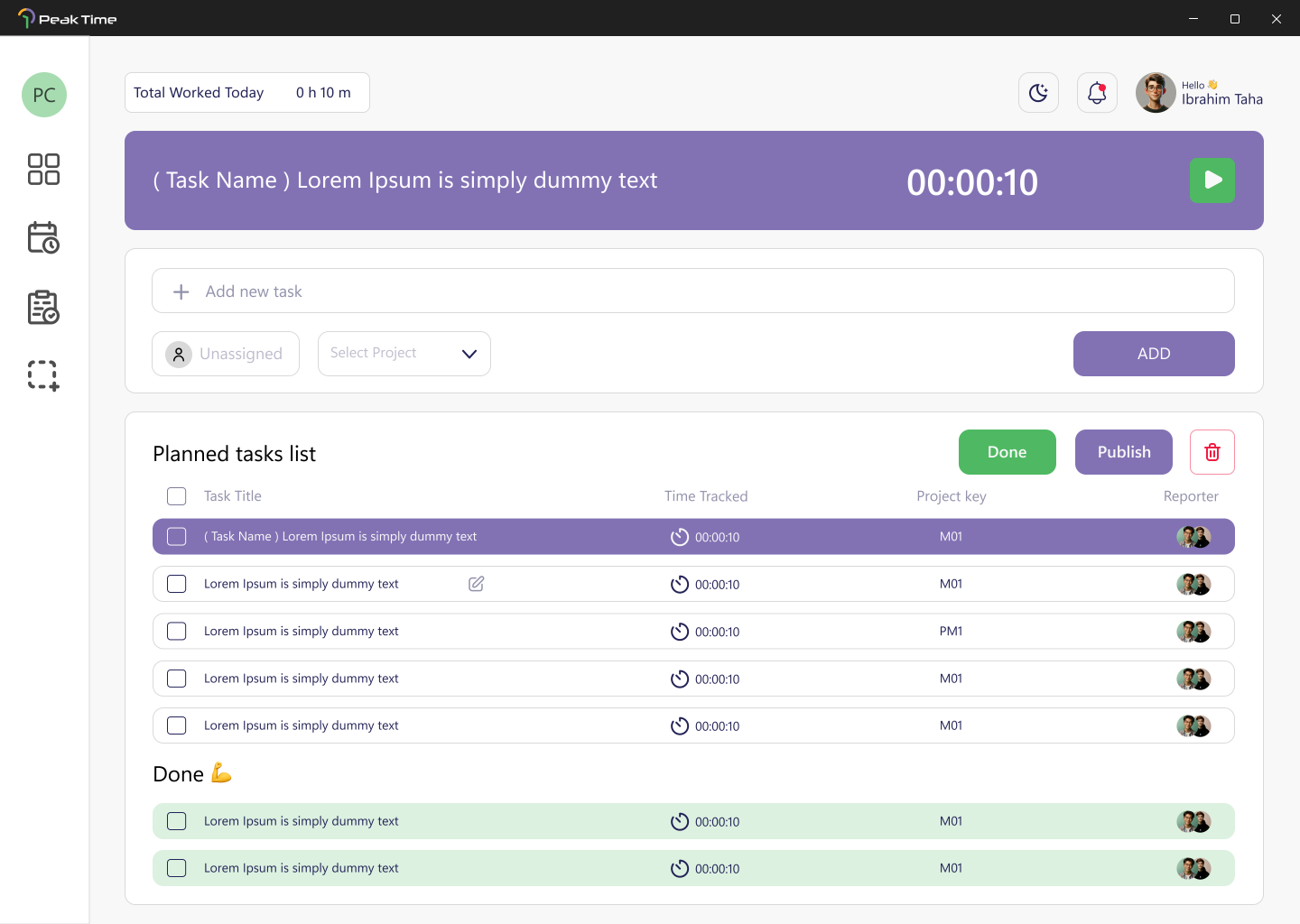Screen dimensions: 1300x924
Task: Click the PC workspace avatar
Action: point(44,95)
